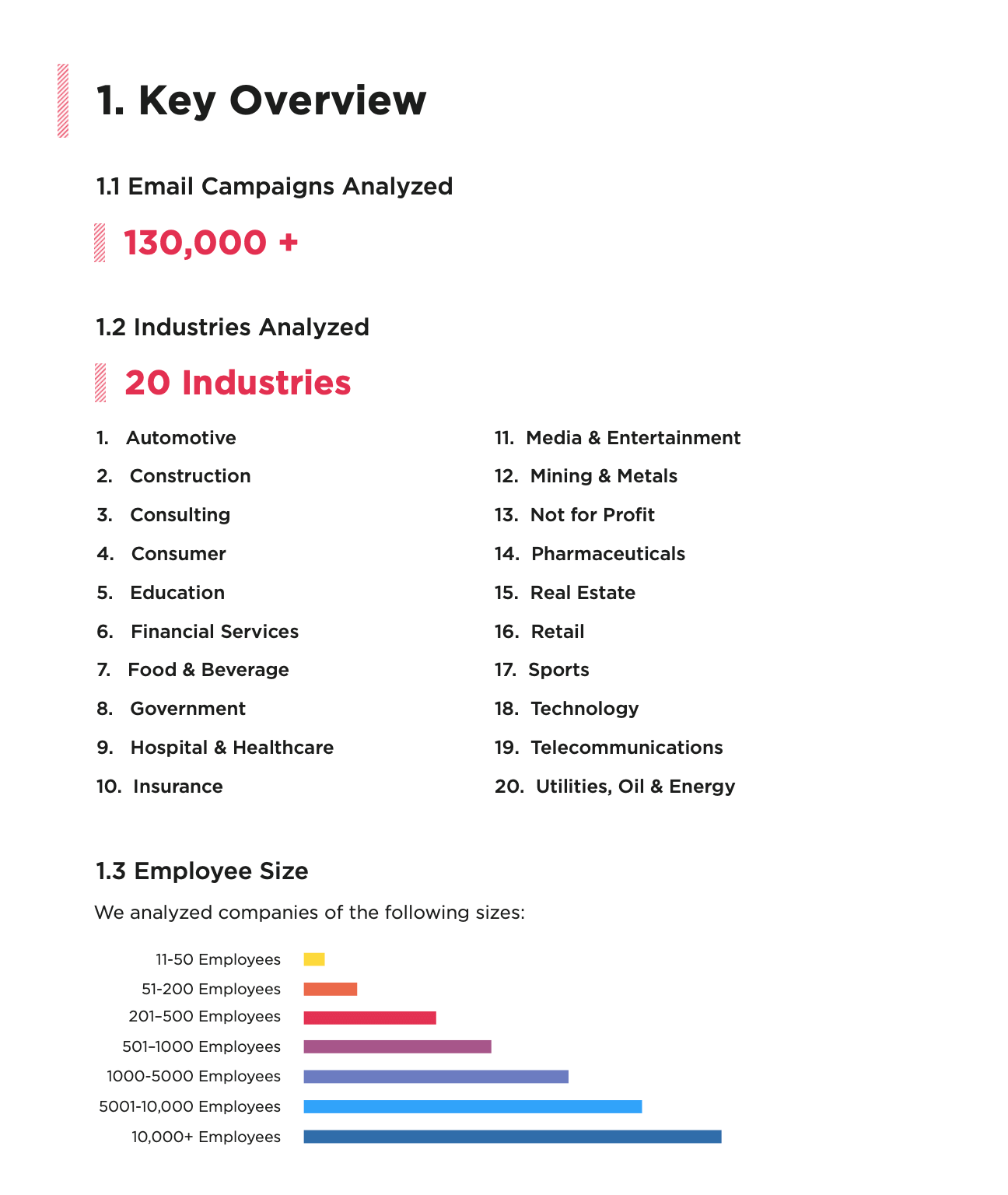This screenshot has width=1008, height=1195.
Task: Select 'Utilities, Oil & Energy' entry
Action: (x=635, y=787)
